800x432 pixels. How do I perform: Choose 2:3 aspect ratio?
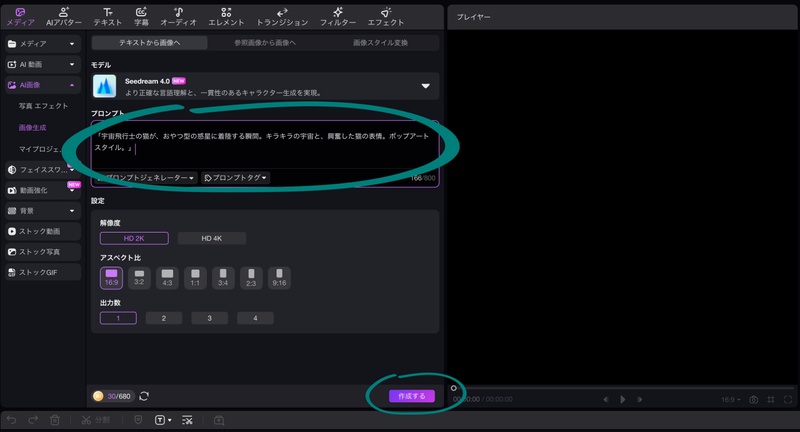[x=251, y=278]
